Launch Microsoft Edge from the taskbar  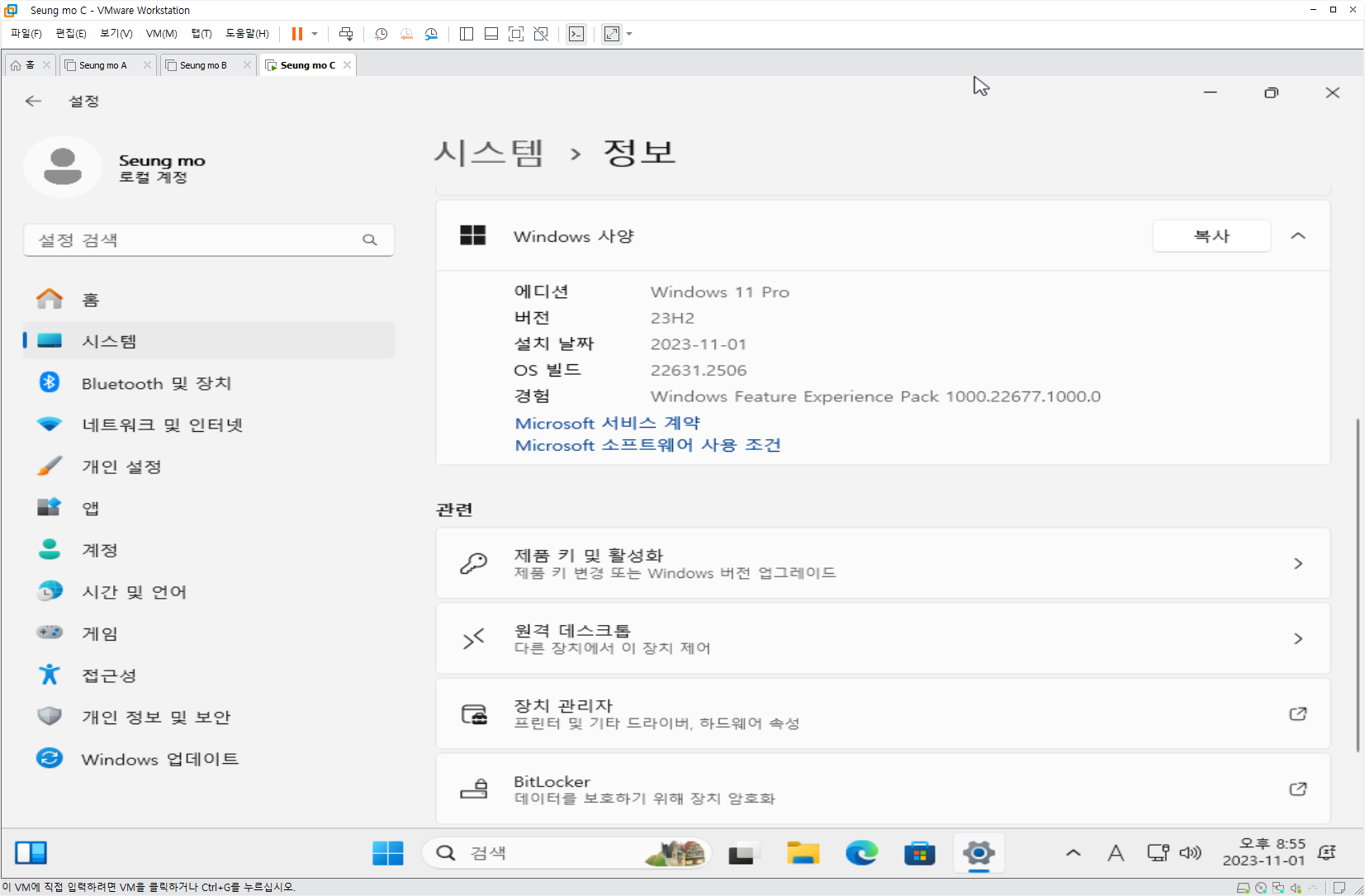coord(861,853)
